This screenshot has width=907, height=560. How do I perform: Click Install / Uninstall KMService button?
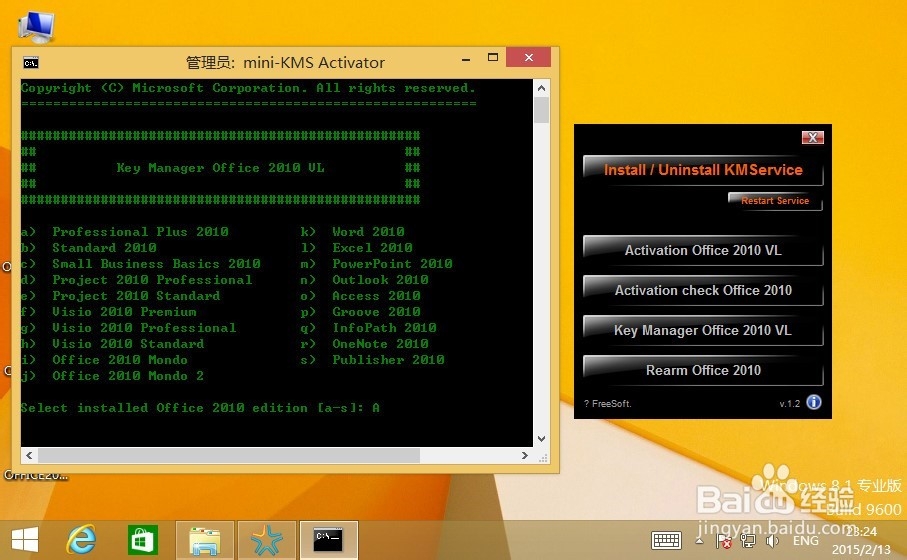pos(703,170)
